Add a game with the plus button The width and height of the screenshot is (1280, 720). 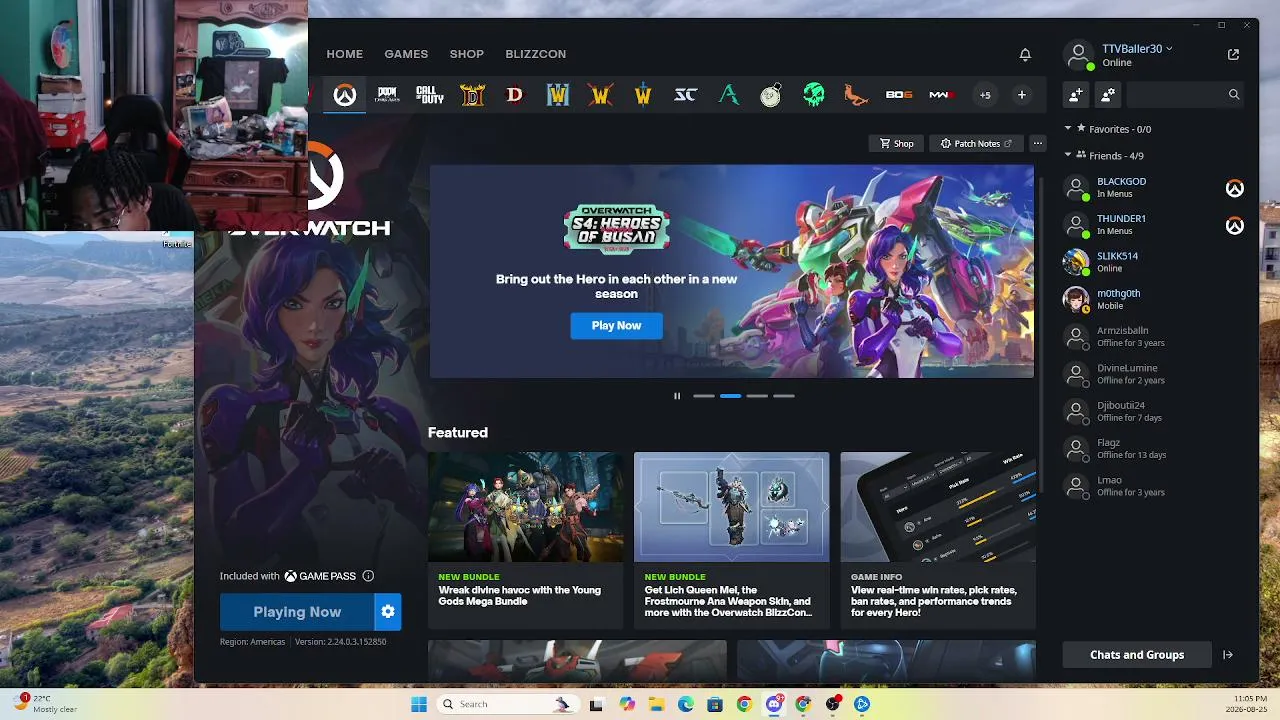coord(1021,95)
